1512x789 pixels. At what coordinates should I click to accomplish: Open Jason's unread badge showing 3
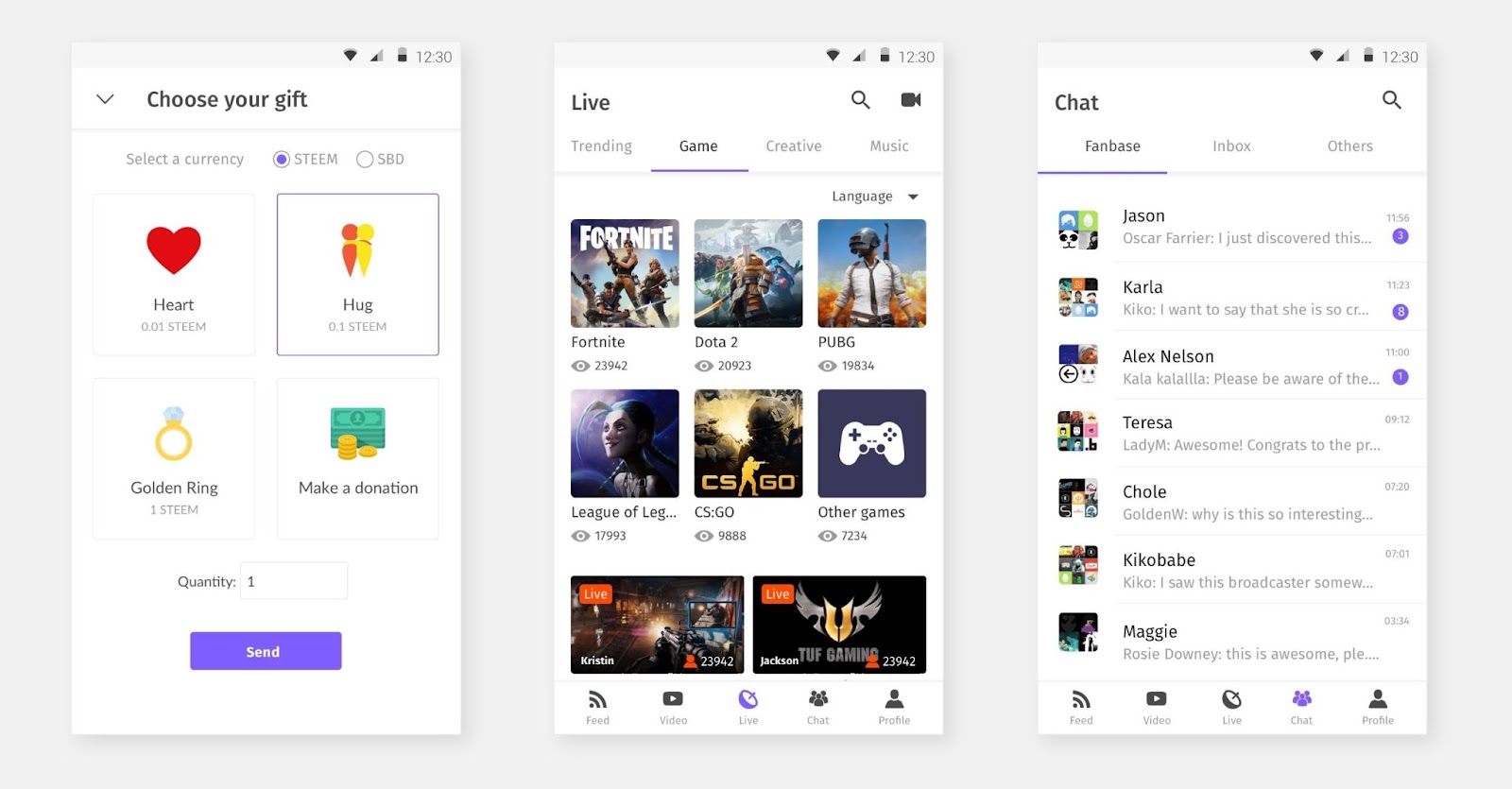(x=1400, y=236)
